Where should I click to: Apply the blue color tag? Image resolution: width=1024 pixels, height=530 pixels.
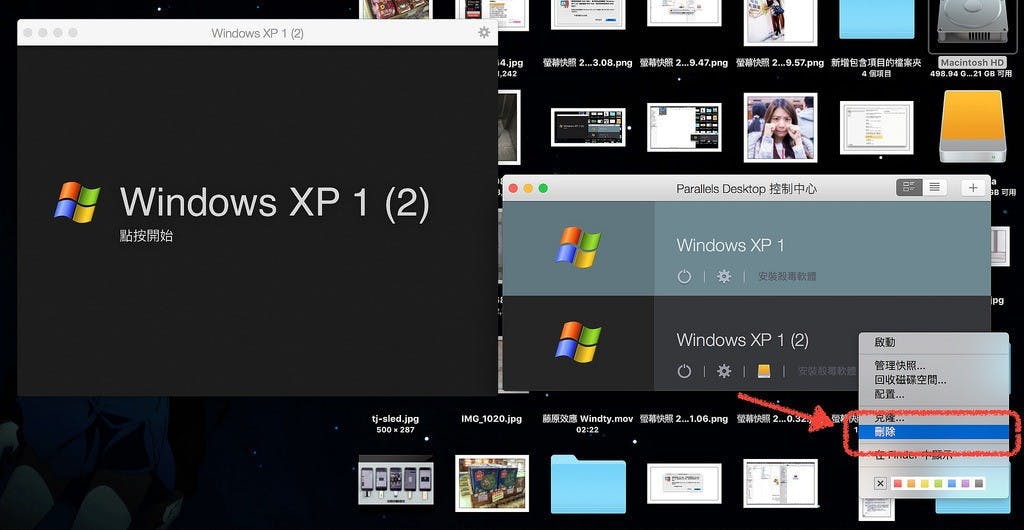point(952,484)
